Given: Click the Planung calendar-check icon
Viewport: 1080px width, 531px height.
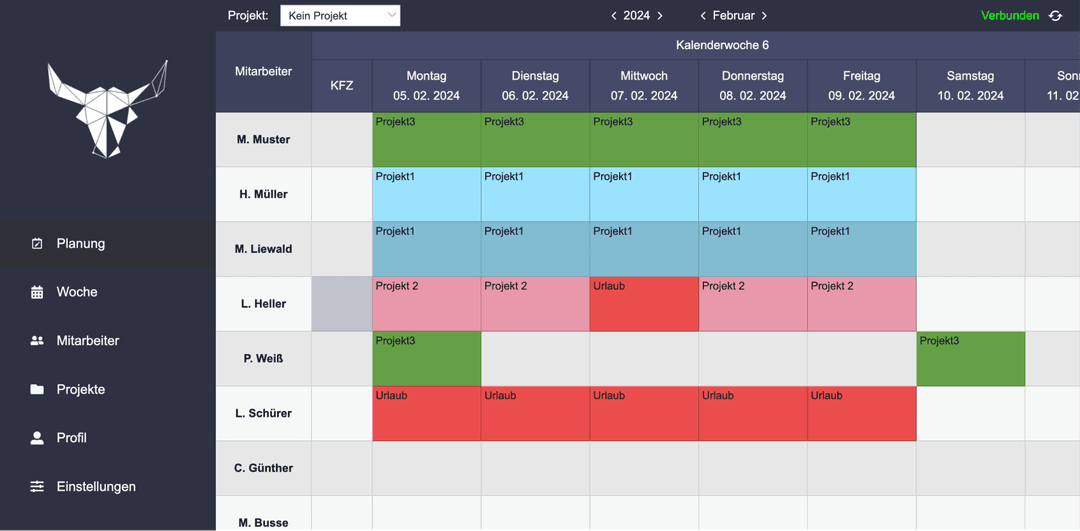Looking at the screenshot, I should [x=37, y=244].
